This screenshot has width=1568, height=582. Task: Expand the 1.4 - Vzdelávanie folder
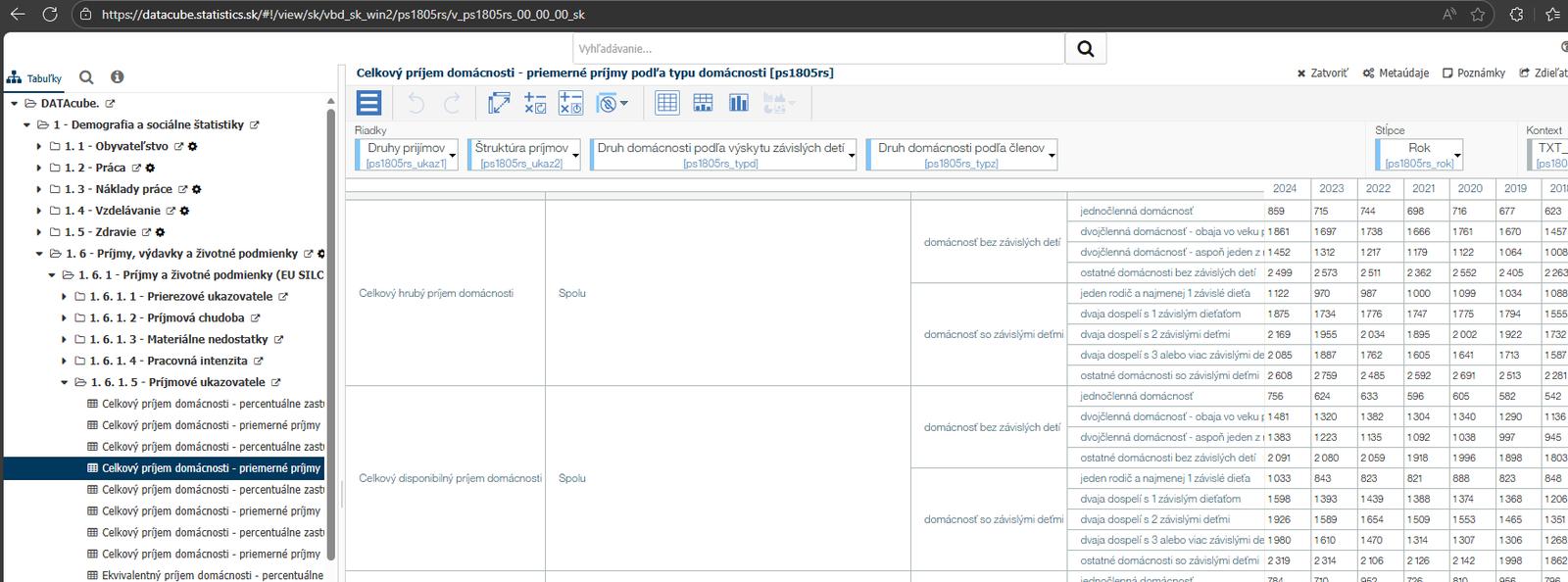tap(39, 211)
